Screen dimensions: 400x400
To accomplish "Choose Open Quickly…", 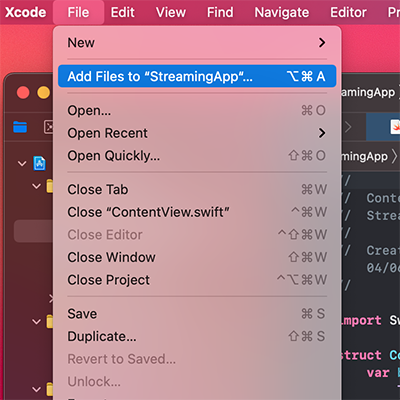I will pos(197,156).
